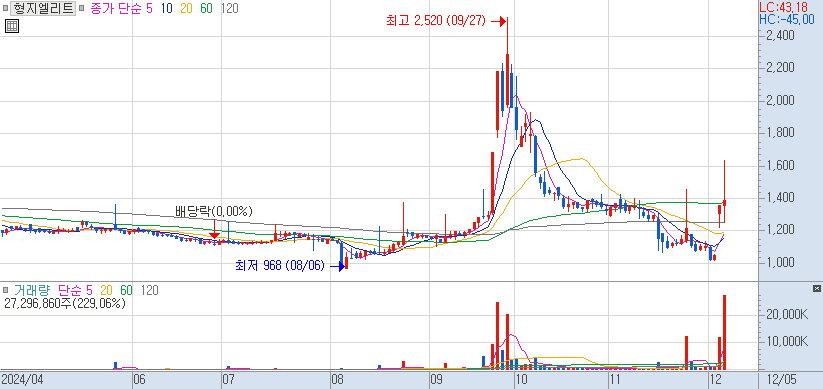Click the 최고 2,520 (09/27) high annotation

[x=436, y=21]
